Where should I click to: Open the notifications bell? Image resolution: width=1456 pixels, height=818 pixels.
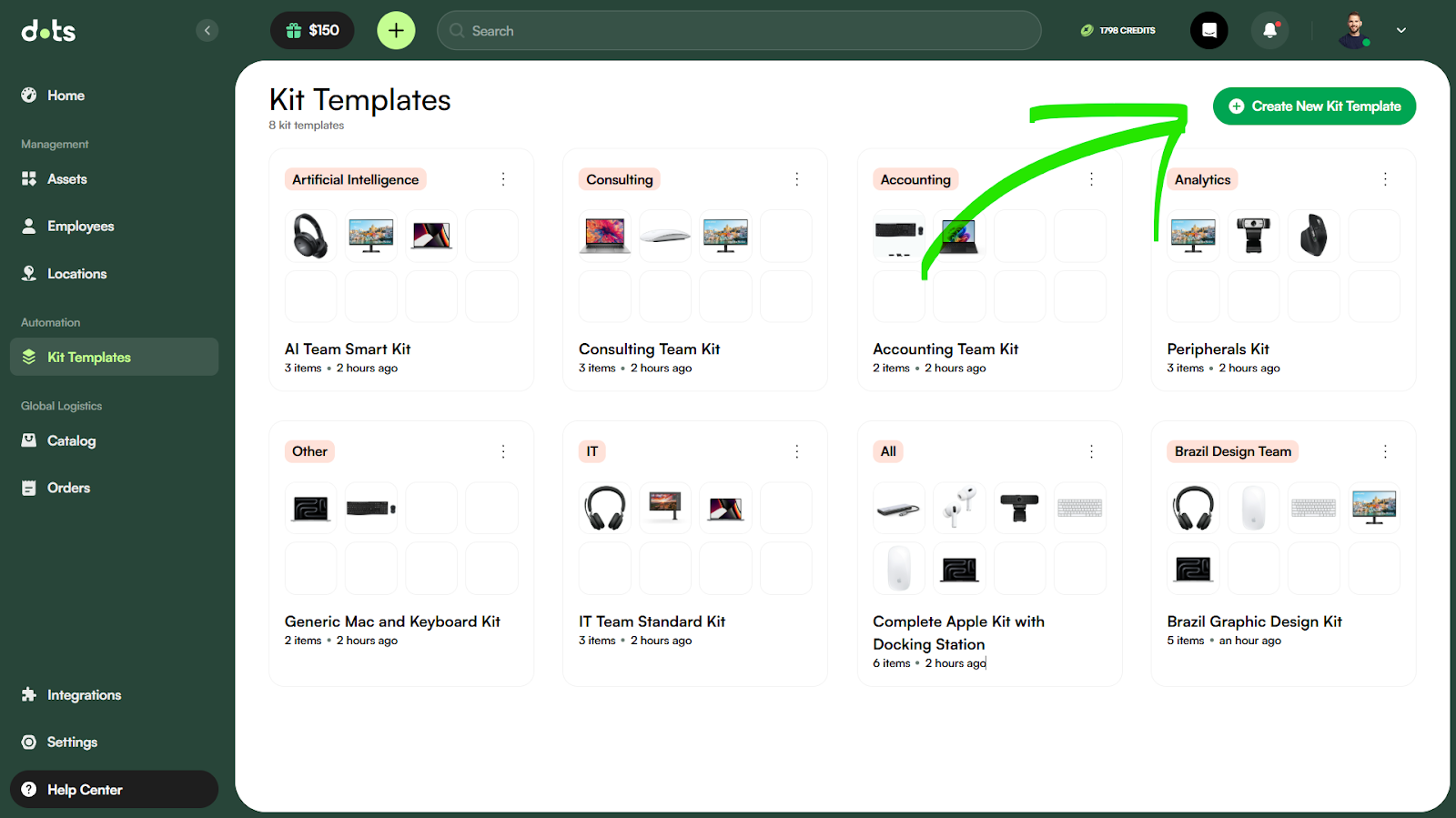coord(1269,30)
